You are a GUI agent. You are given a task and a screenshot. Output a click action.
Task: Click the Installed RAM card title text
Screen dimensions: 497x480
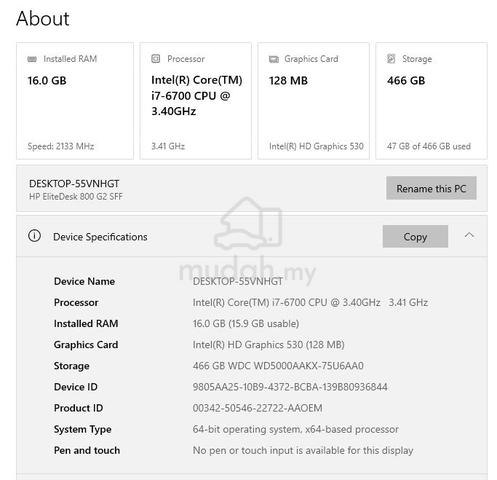pos(70,59)
